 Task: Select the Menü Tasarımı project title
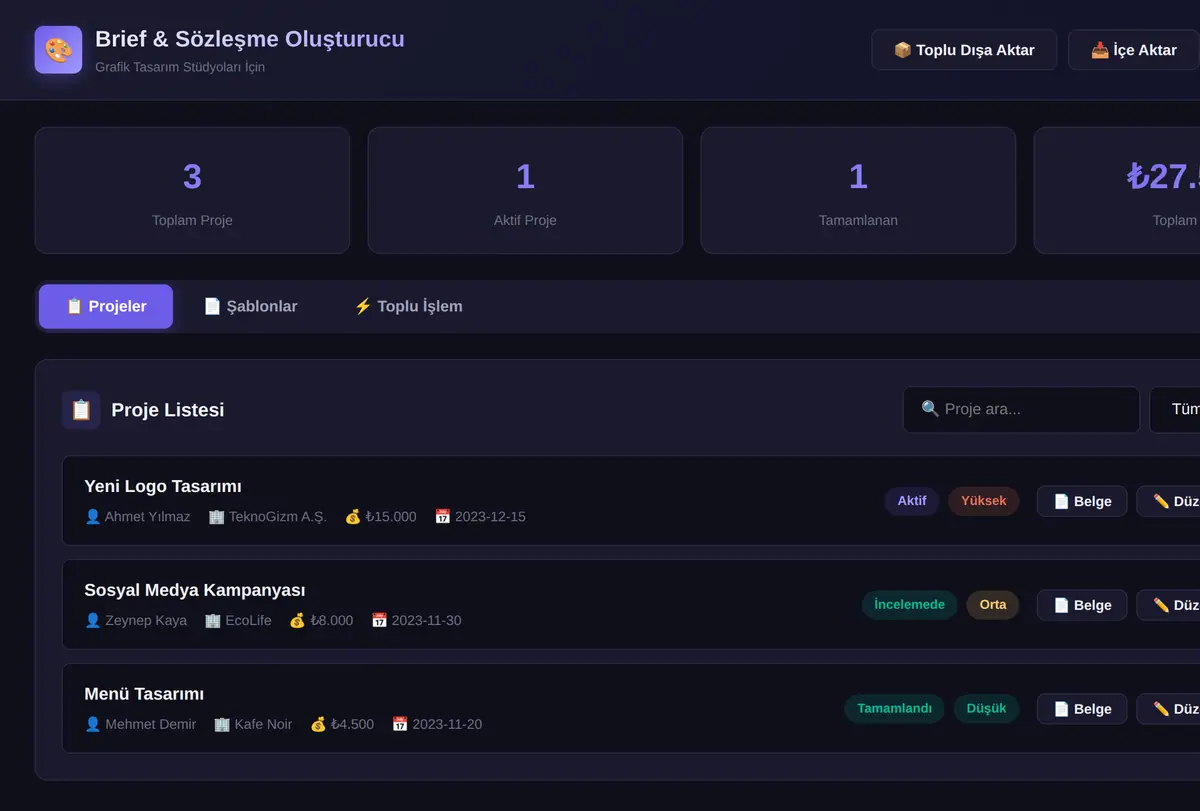pyautogui.click(x=144, y=695)
